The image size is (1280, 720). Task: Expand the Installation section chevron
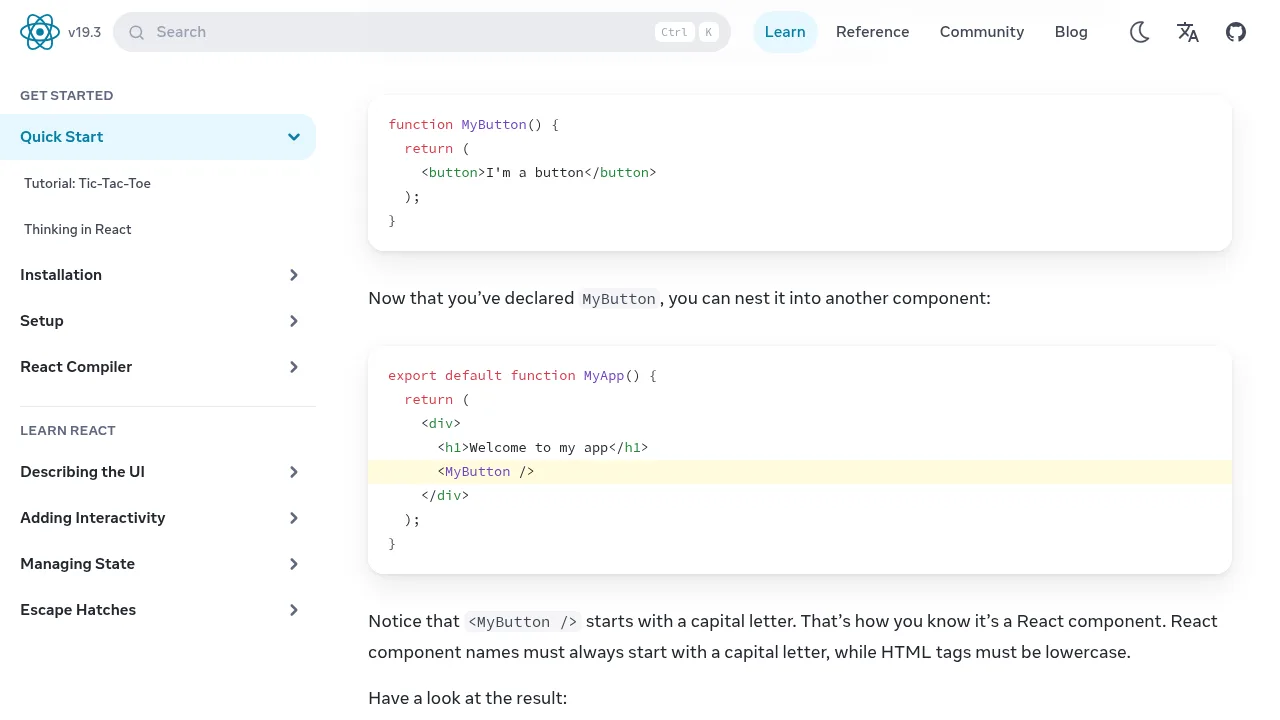294,275
